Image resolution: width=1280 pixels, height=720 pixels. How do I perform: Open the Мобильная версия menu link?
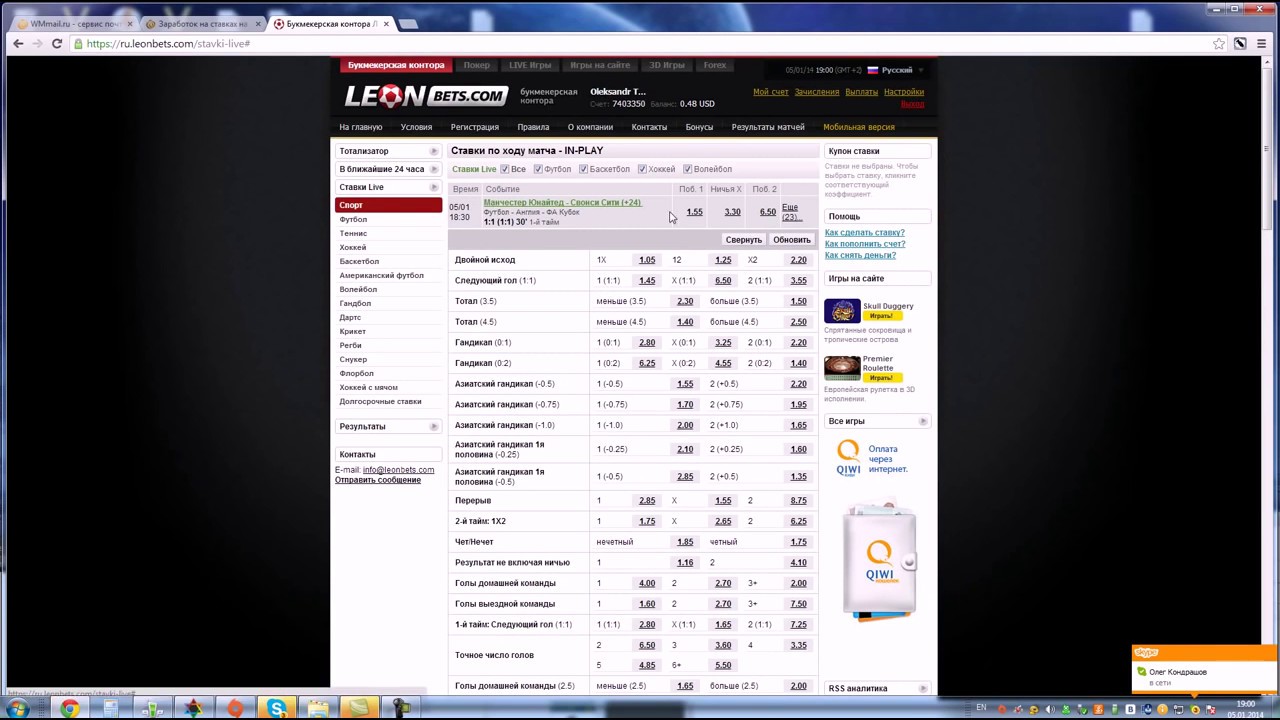pyautogui.click(x=859, y=127)
